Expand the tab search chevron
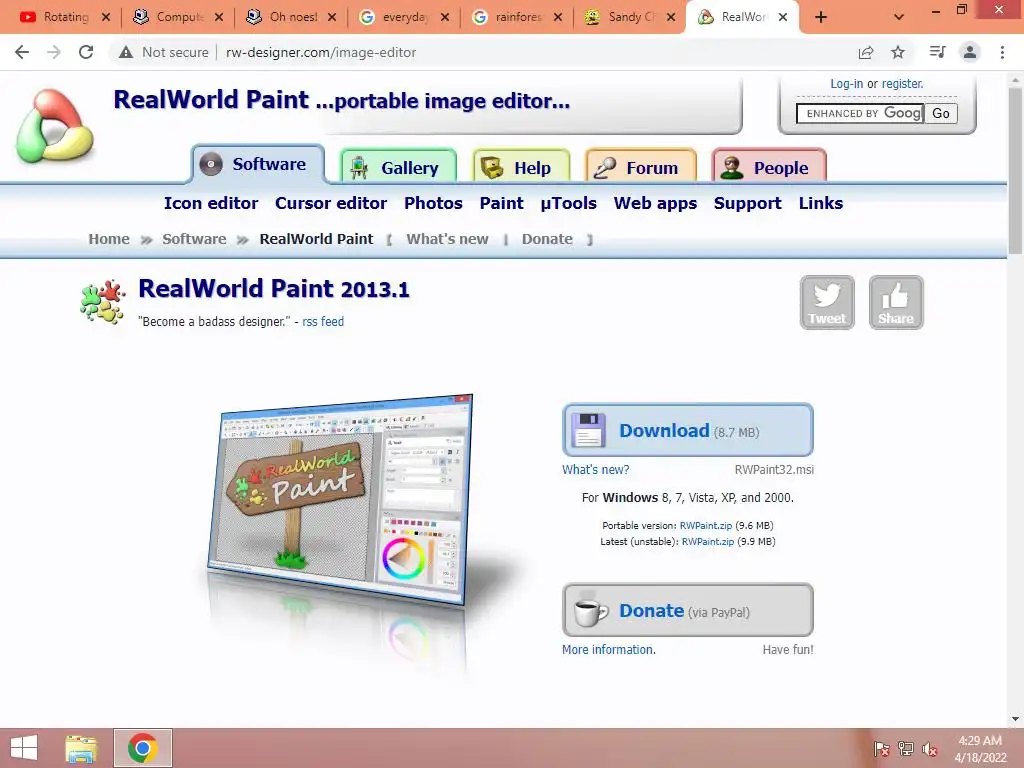 (899, 17)
